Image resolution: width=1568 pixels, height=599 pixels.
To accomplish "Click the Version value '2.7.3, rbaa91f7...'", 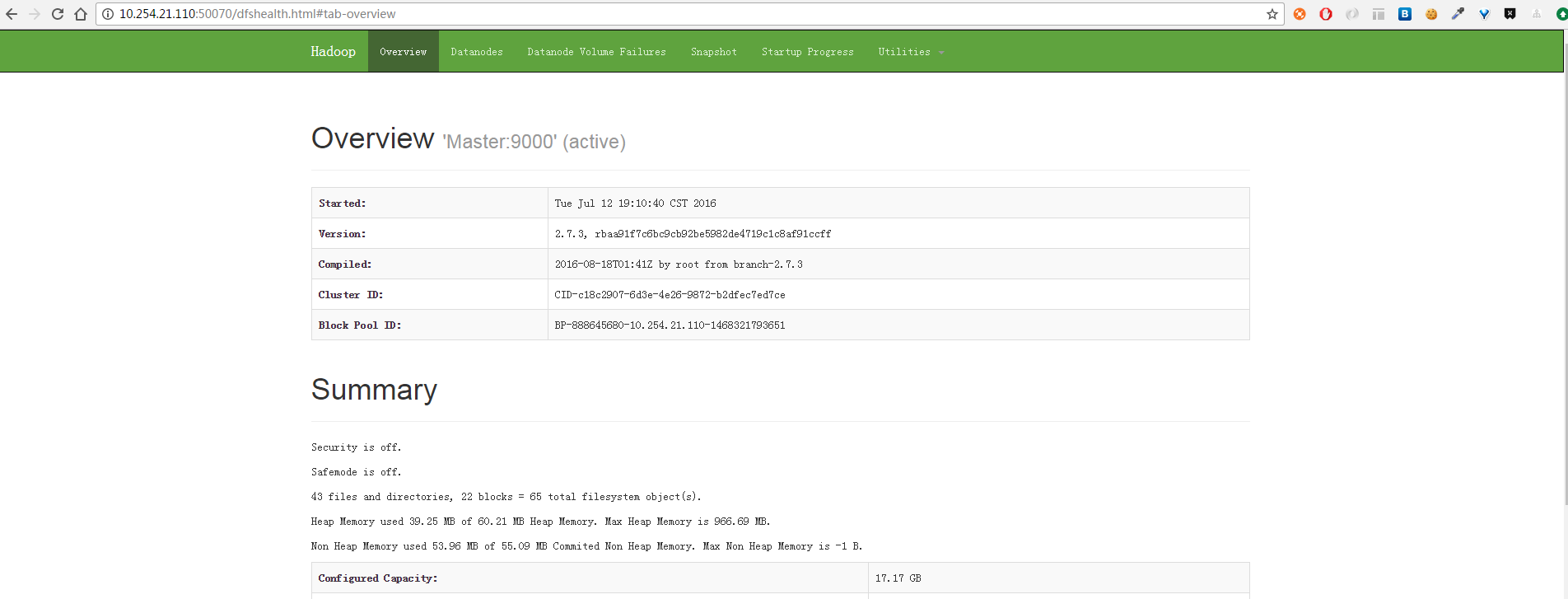I will click(693, 233).
